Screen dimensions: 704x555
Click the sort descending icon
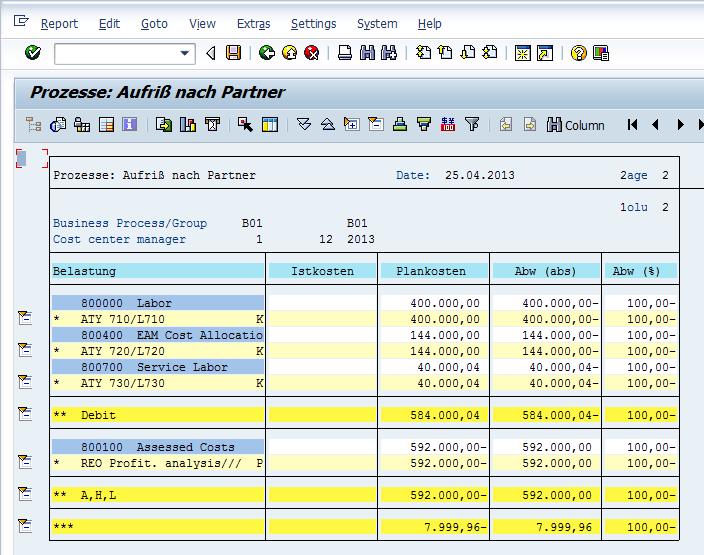click(423, 124)
